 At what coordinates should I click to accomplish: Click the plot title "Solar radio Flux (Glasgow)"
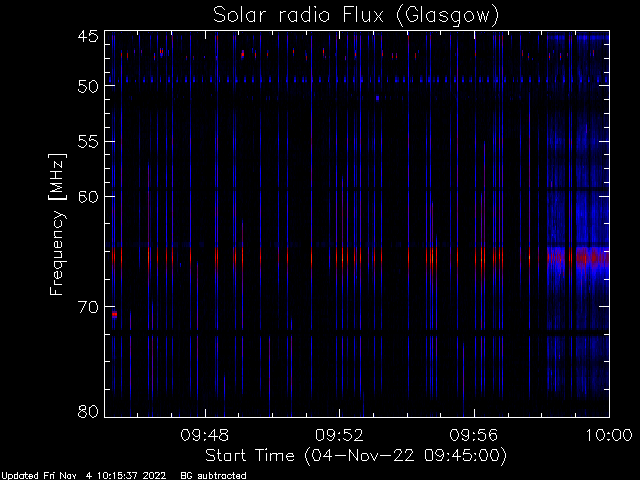pyautogui.click(x=356, y=16)
